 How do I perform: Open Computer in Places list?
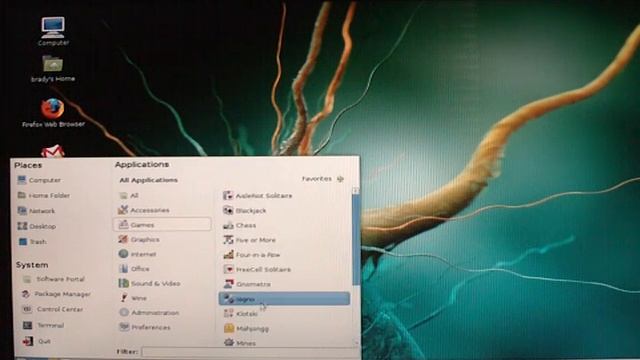click(39, 180)
